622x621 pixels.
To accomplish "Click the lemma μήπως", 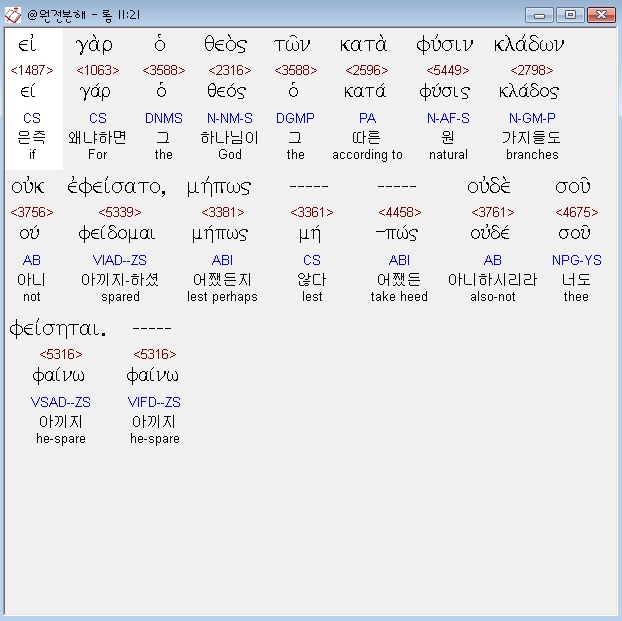I will click(x=220, y=234).
